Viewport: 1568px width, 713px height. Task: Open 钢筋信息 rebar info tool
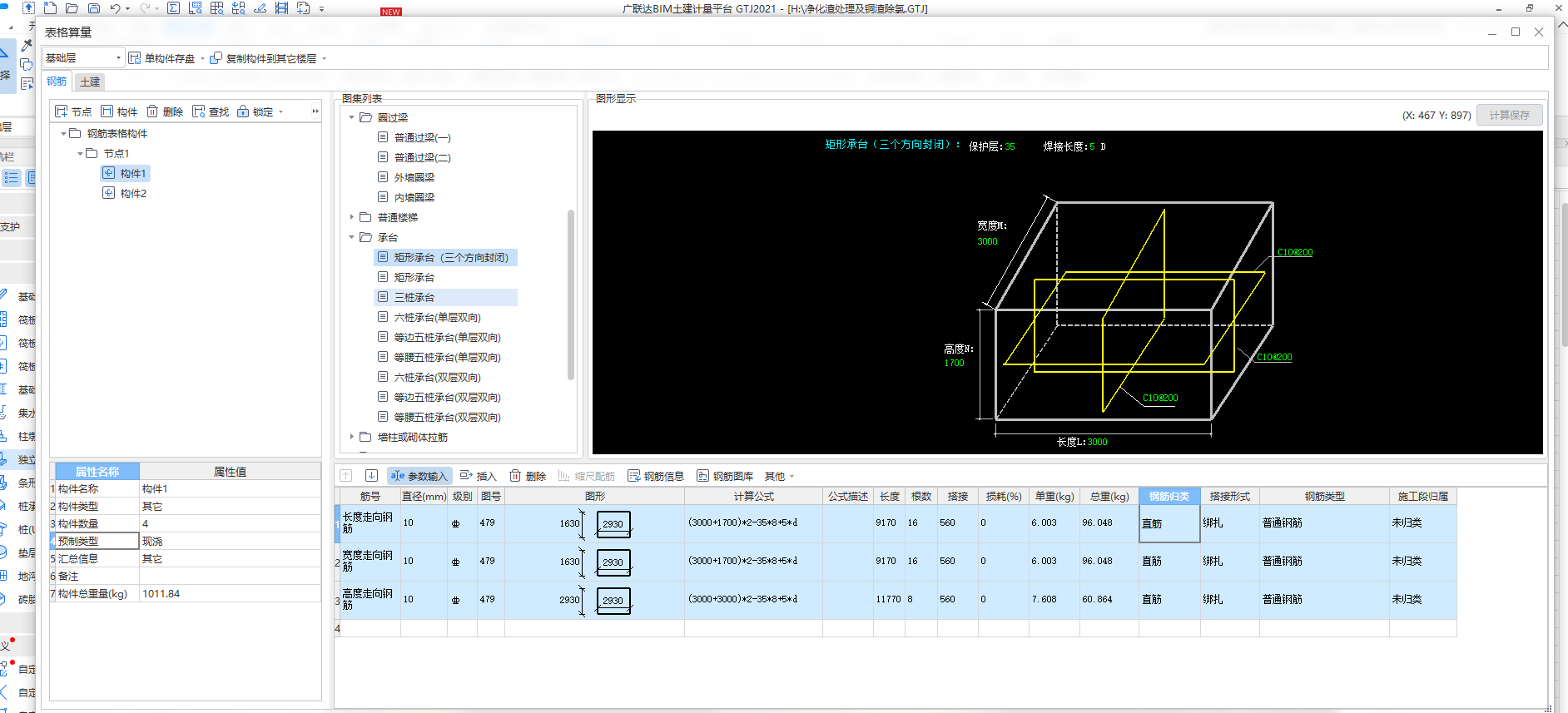656,476
